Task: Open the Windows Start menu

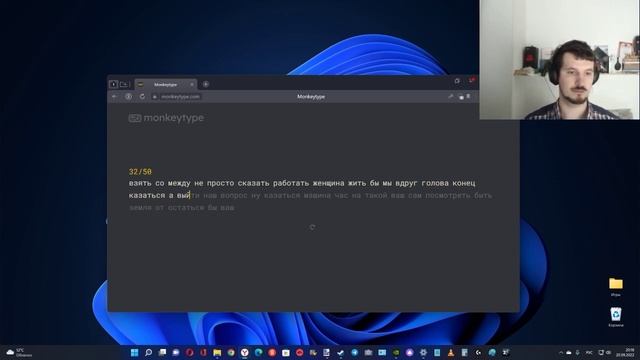Action: (x=134, y=352)
